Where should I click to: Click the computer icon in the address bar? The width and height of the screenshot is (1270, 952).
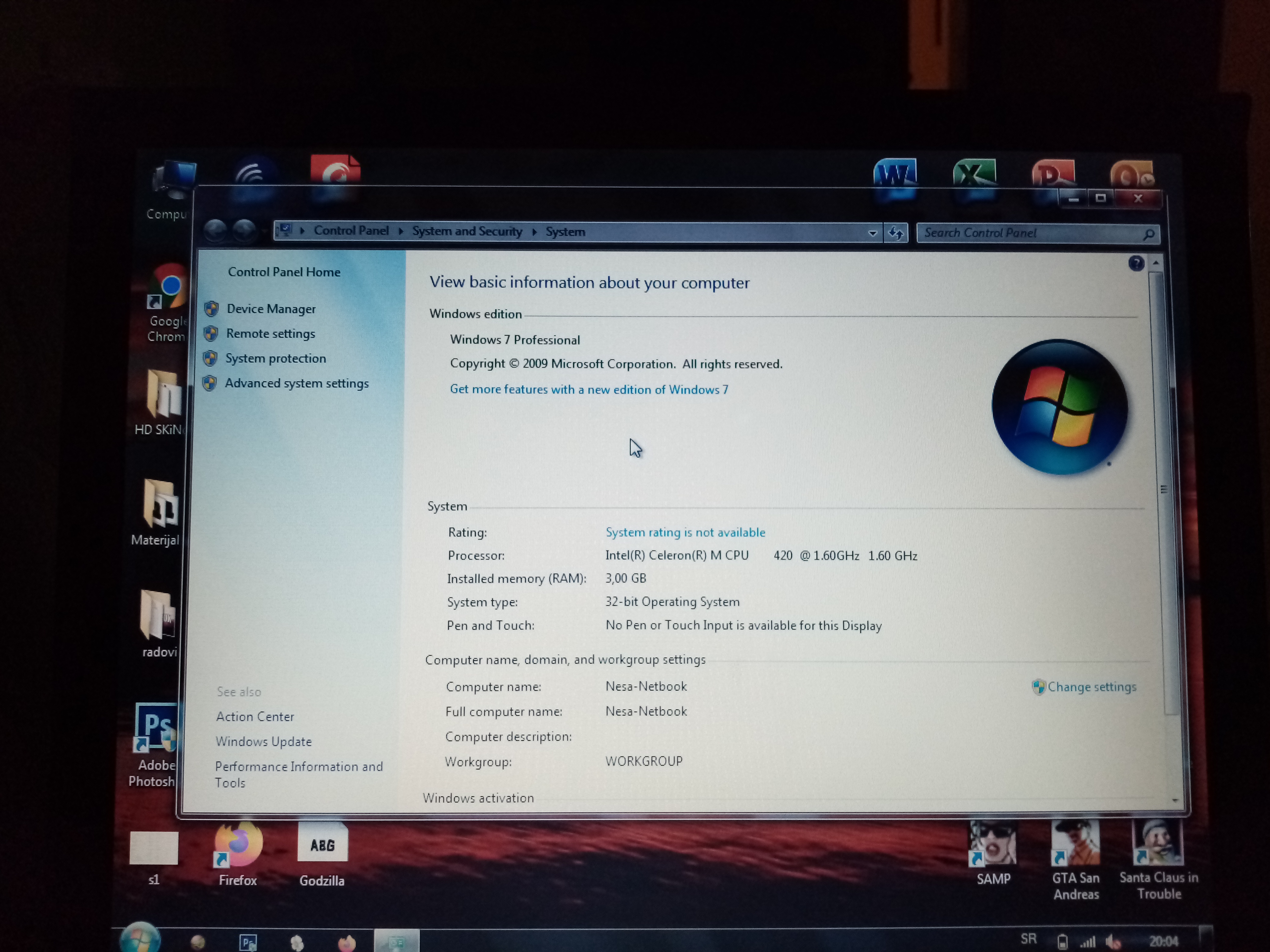285,230
